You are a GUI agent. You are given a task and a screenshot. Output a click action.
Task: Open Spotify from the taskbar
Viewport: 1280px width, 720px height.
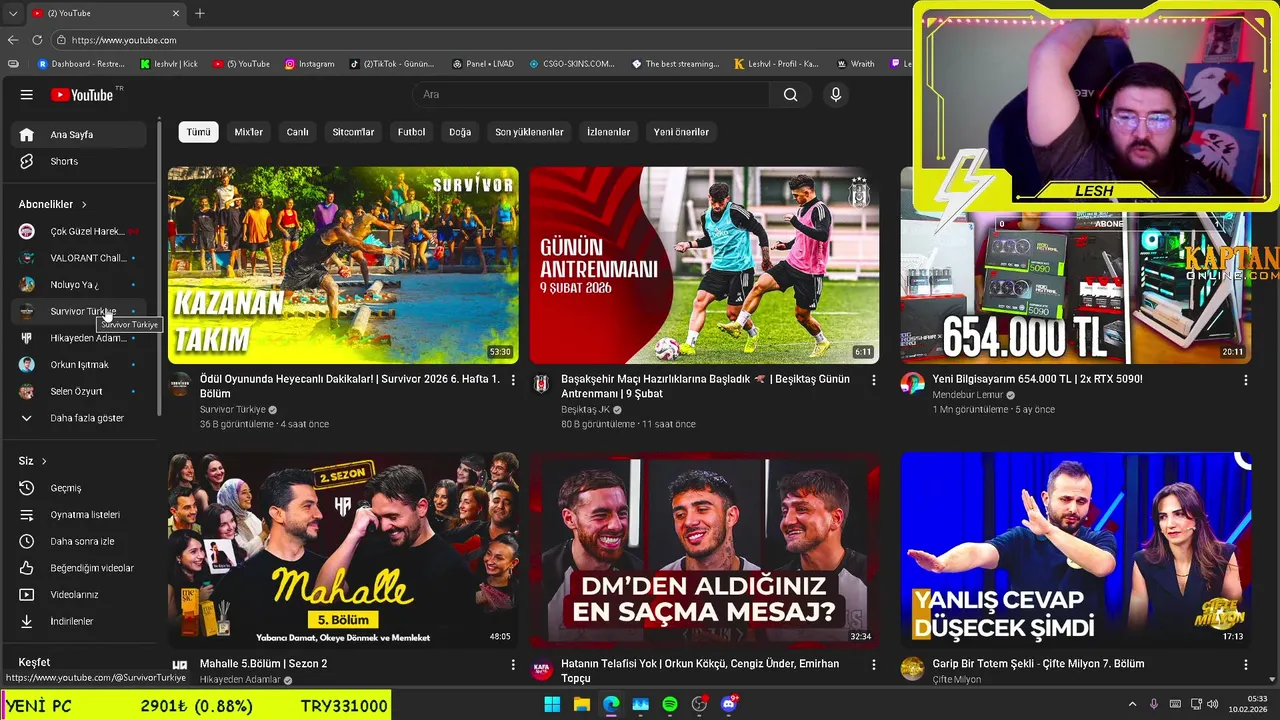point(670,705)
